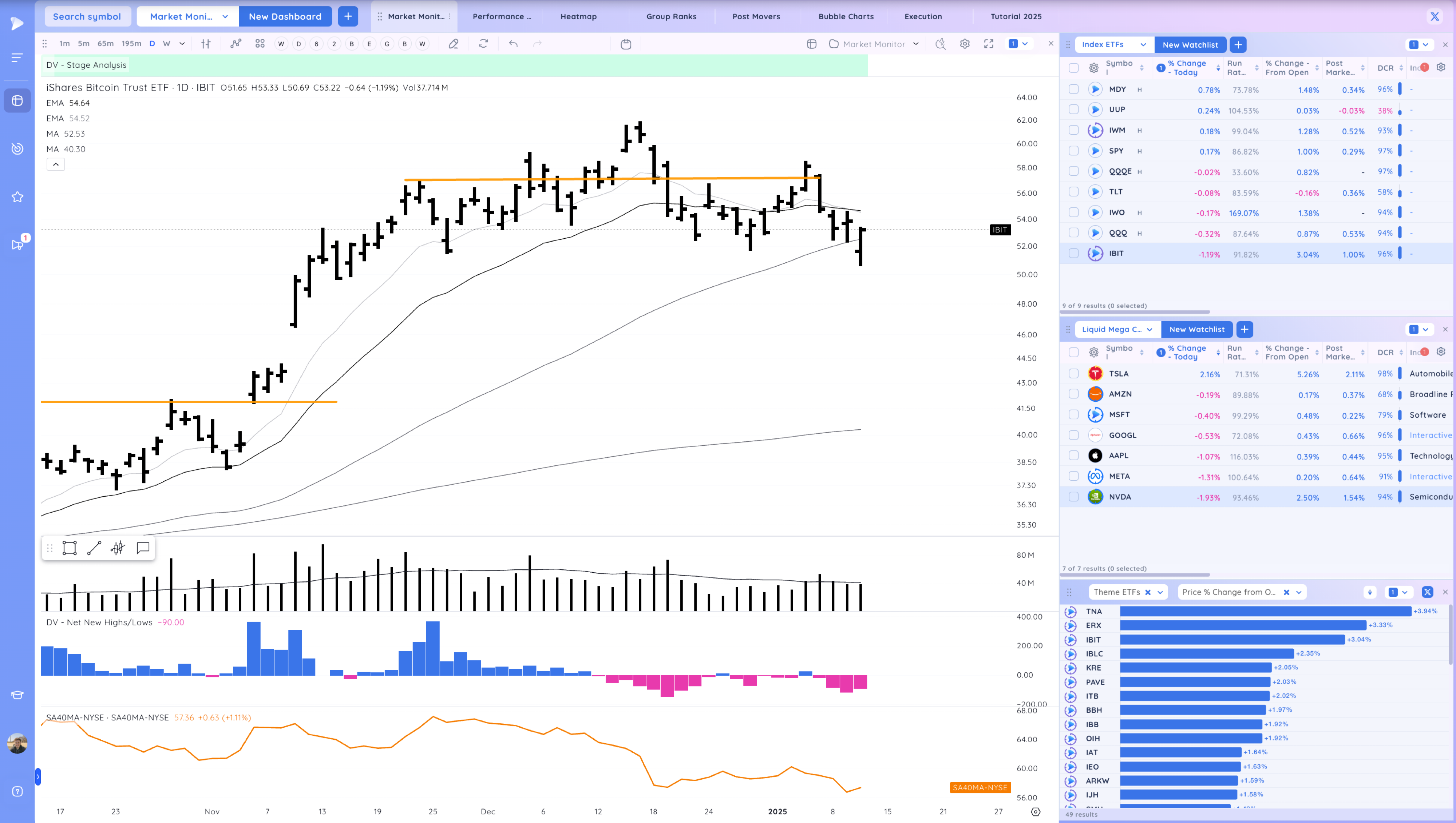
Task: Toggle select-all checkbox in Liquid Mega Cap header
Action: 1073,353
